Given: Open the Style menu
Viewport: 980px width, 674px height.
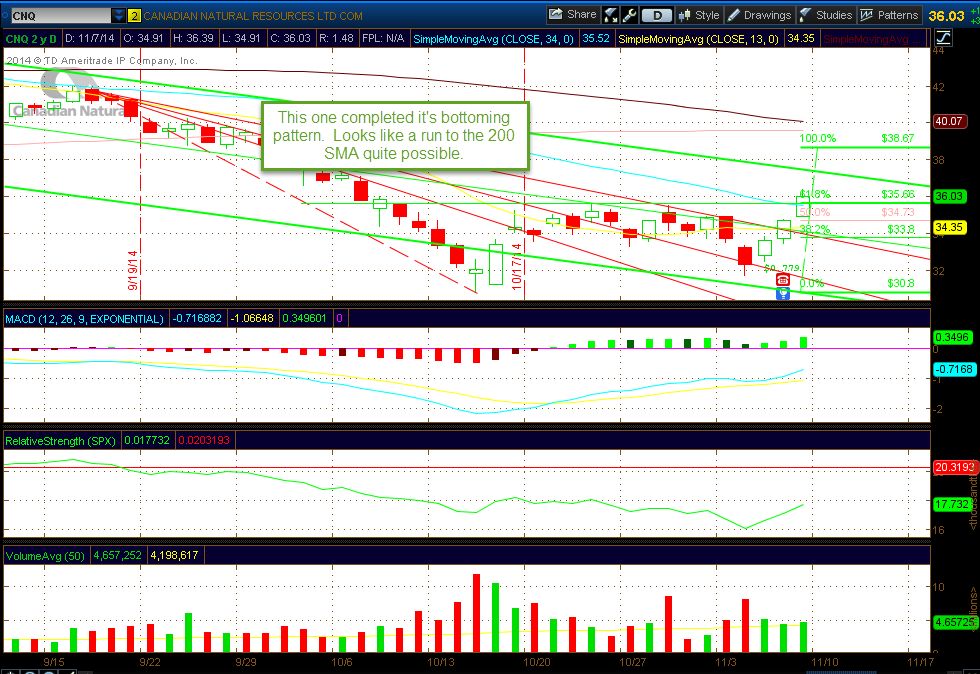Looking at the screenshot, I should 699,15.
